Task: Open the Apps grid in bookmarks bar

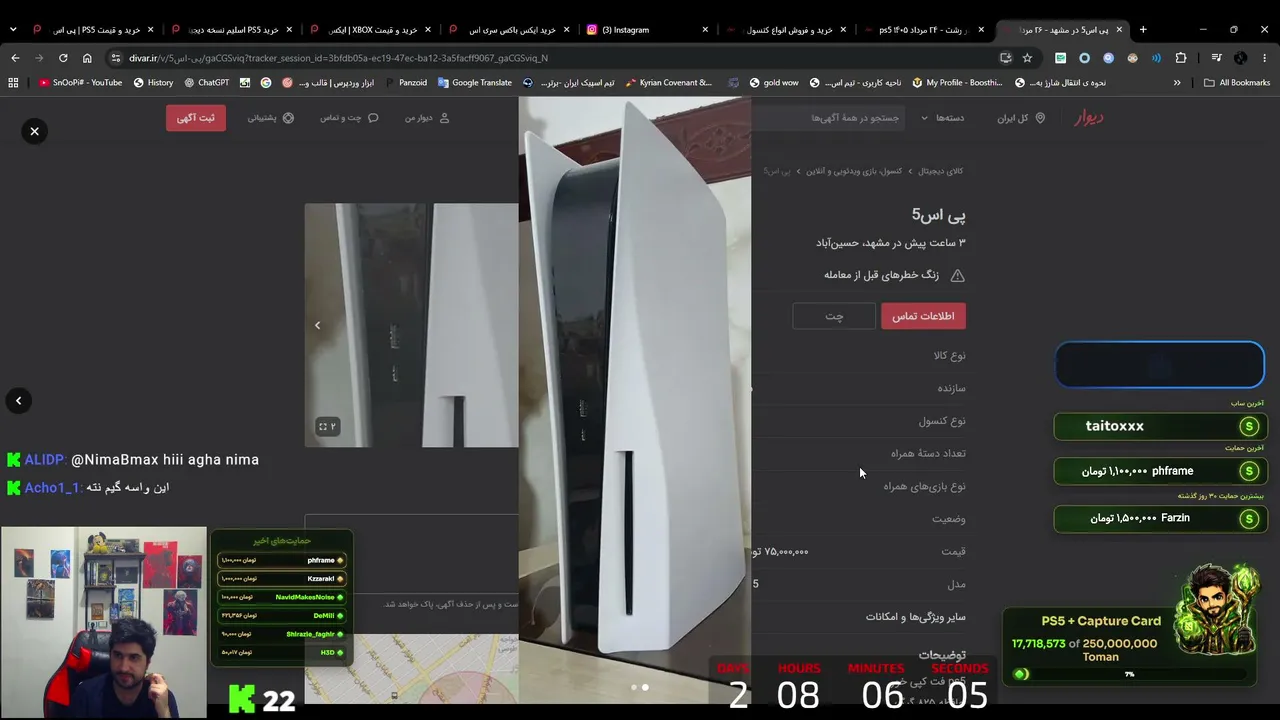Action: 13,83
